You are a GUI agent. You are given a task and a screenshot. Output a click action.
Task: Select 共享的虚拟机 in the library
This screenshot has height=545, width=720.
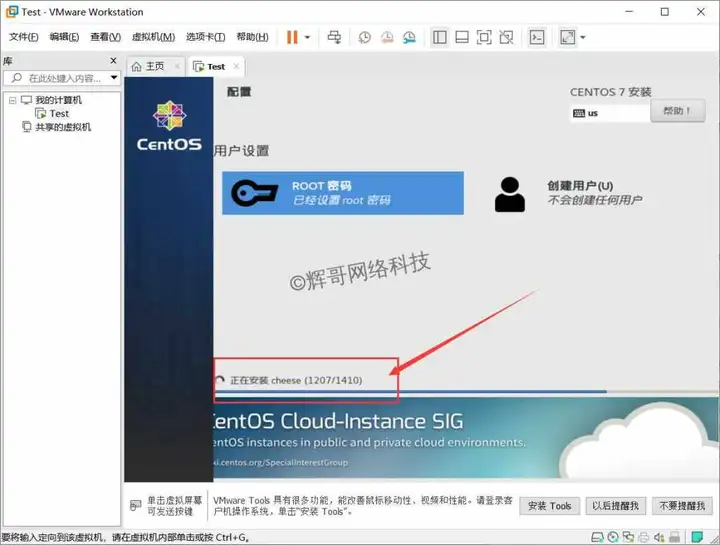63,127
